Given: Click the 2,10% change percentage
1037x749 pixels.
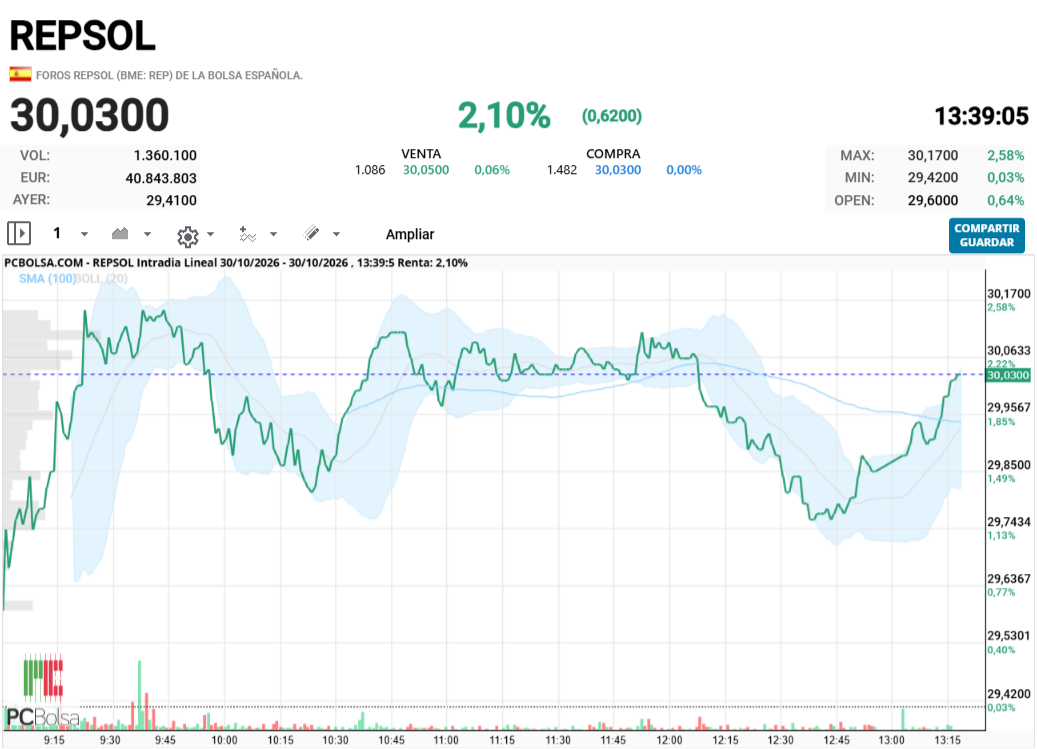Looking at the screenshot, I should click(x=504, y=116).
